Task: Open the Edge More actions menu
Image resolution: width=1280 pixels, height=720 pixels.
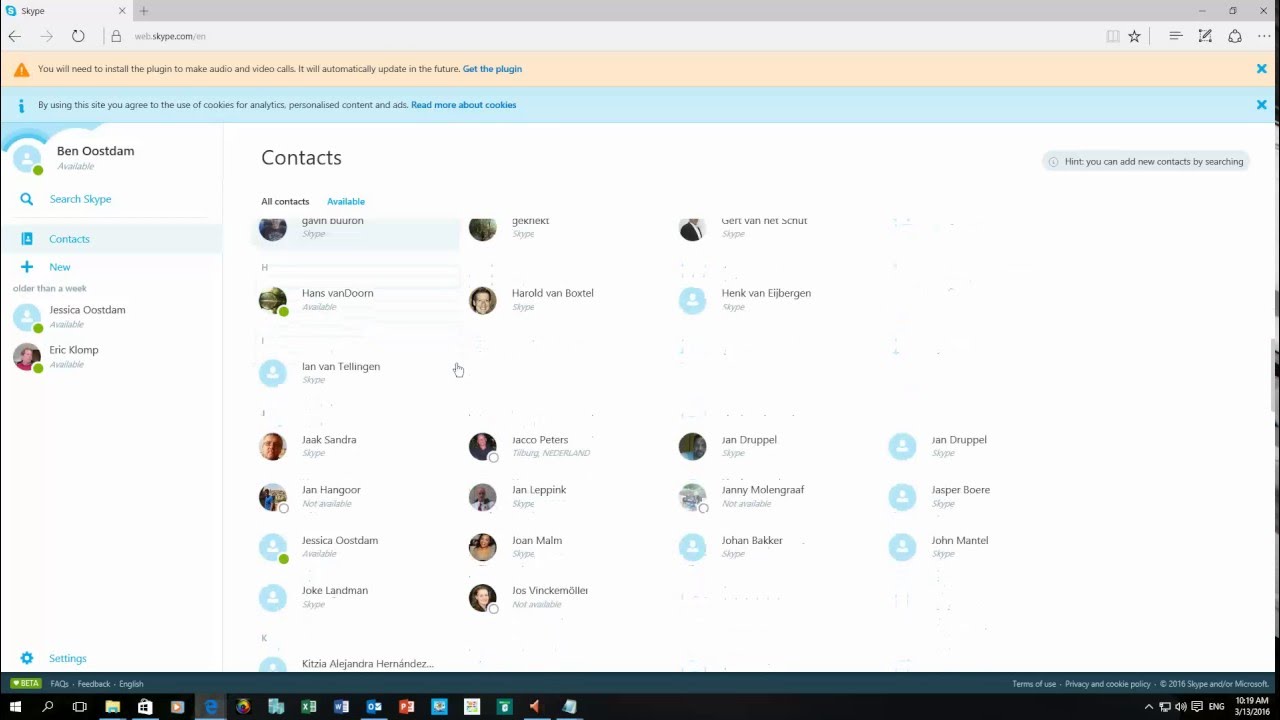Action: coord(1264,36)
